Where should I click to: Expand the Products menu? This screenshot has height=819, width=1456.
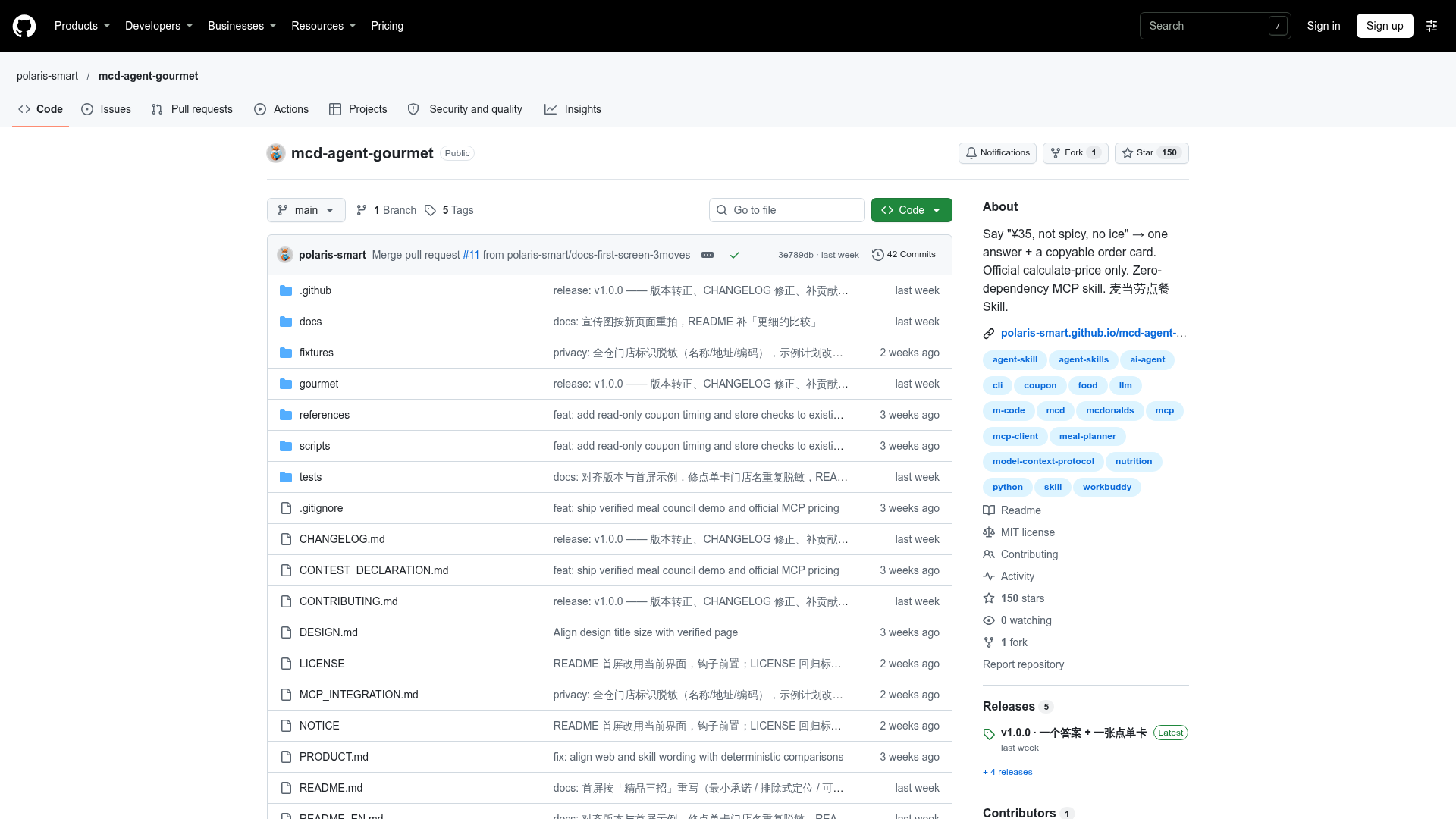[83, 26]
